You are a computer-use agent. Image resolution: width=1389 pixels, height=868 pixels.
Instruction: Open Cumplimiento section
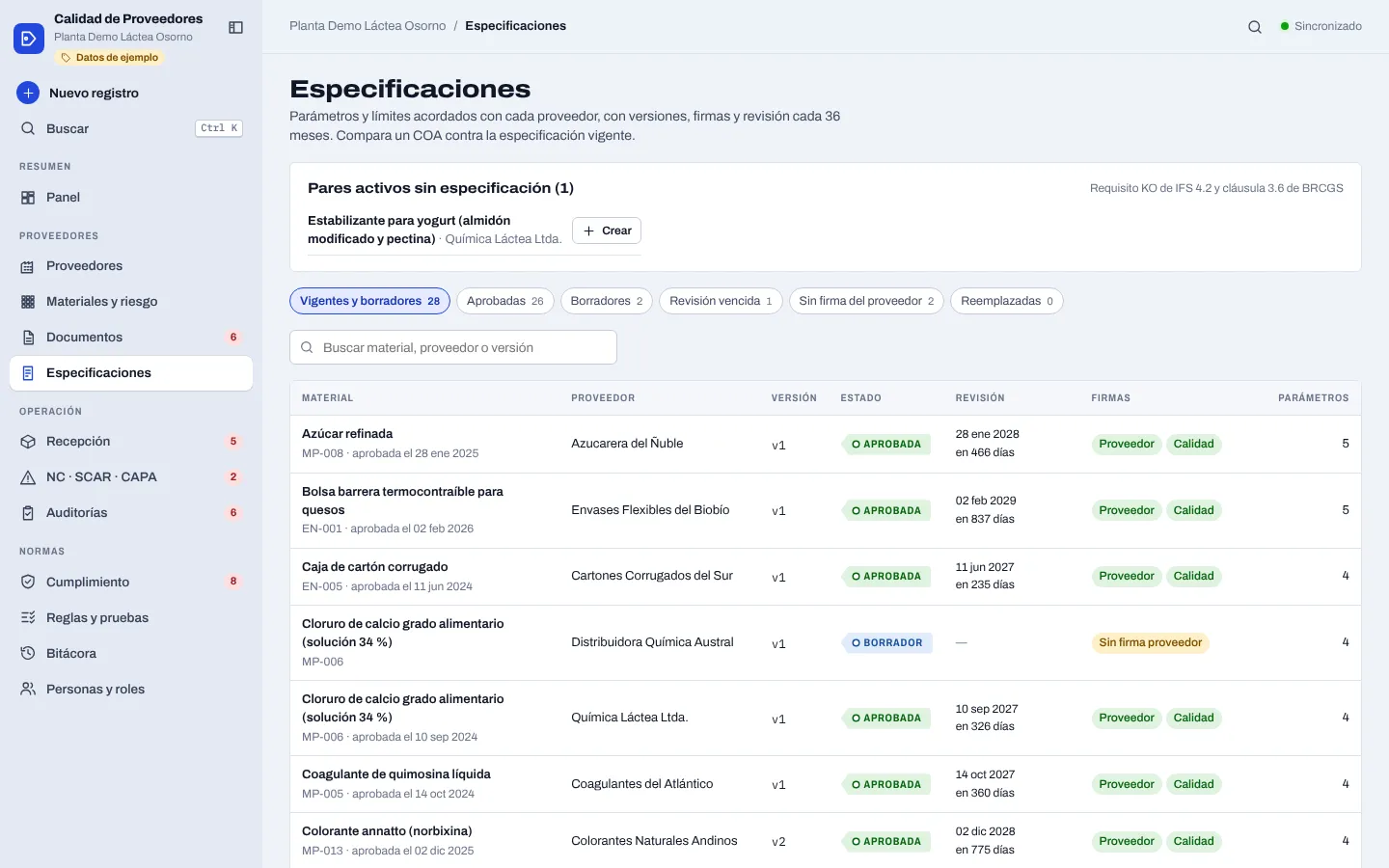pyautogui.click(x=131, y=583)
